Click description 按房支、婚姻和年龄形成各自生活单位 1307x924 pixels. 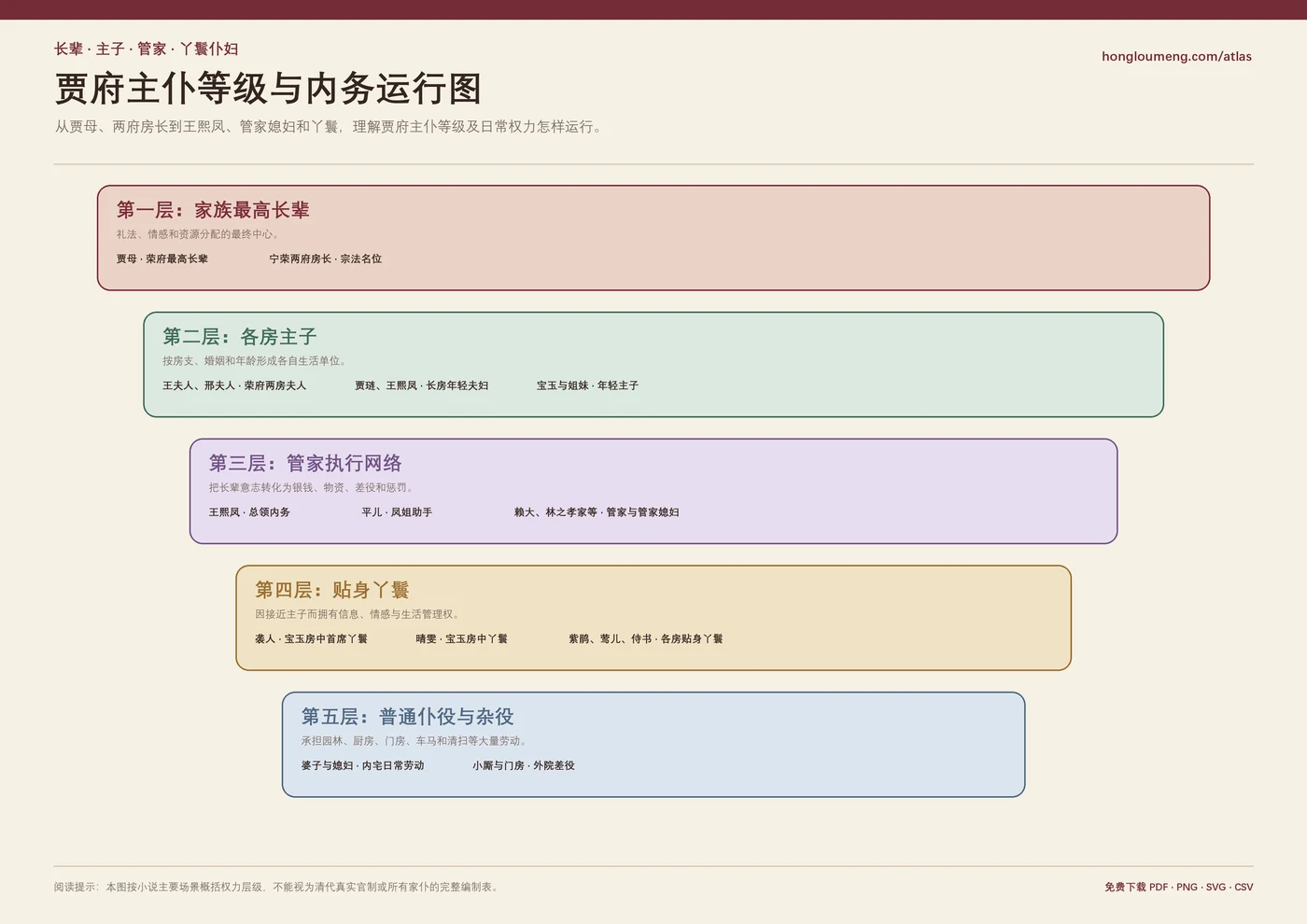[x=256, y=360]
